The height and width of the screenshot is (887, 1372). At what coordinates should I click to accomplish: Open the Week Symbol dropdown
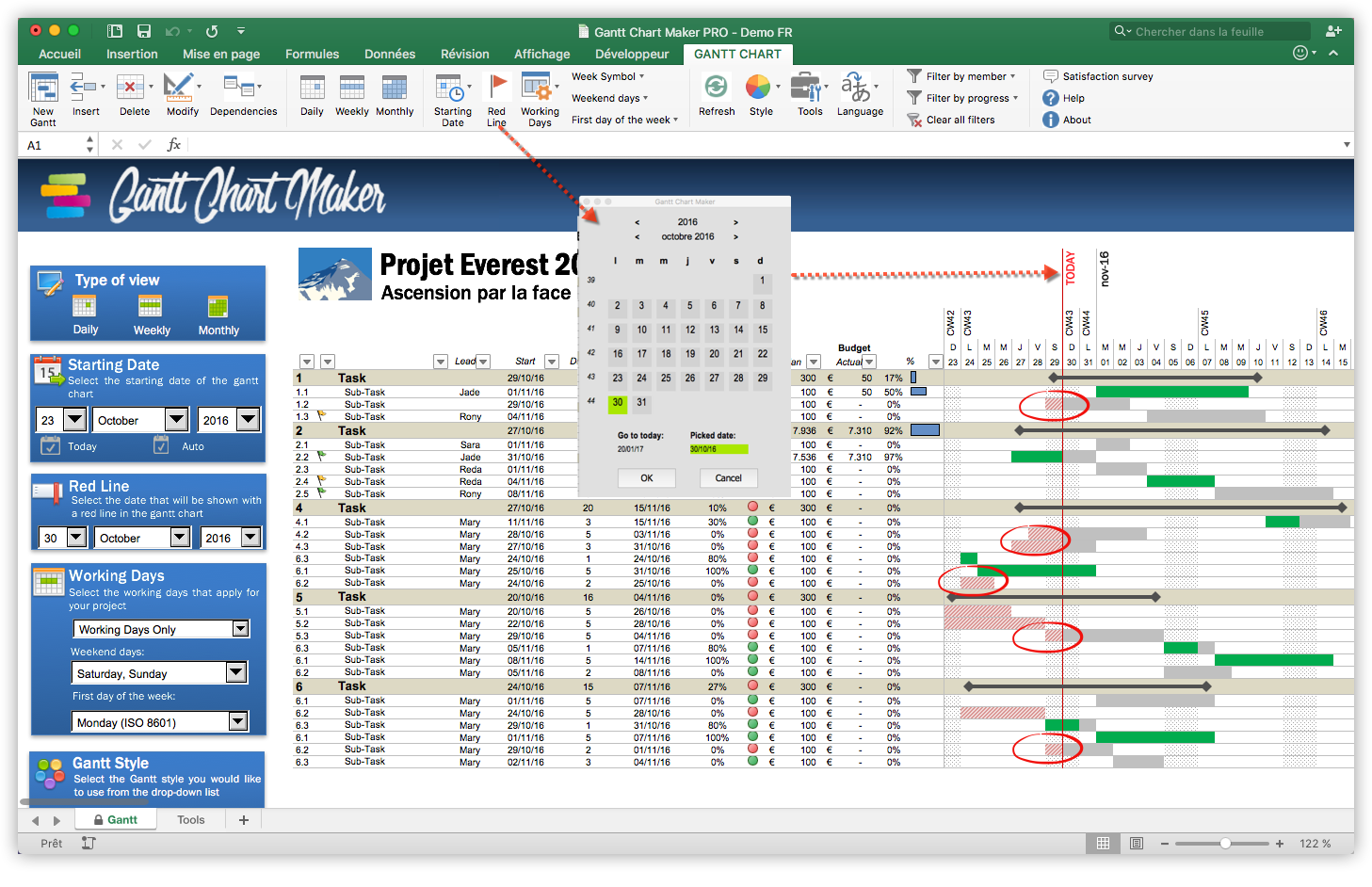tap(607, 76)
